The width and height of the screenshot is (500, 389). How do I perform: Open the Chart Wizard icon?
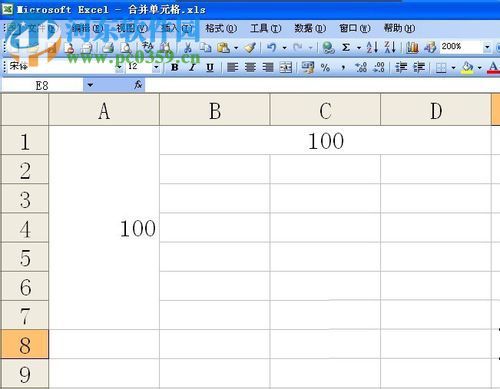[412, 48]
